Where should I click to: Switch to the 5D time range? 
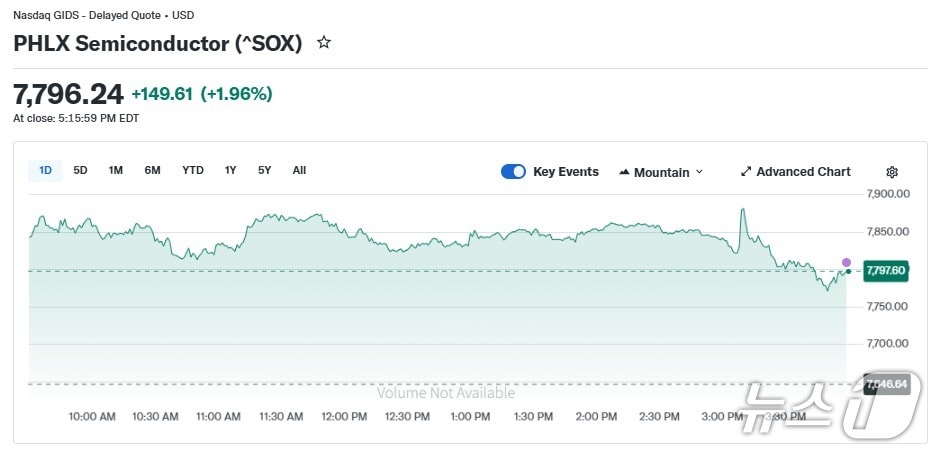(x=80, y=170)
